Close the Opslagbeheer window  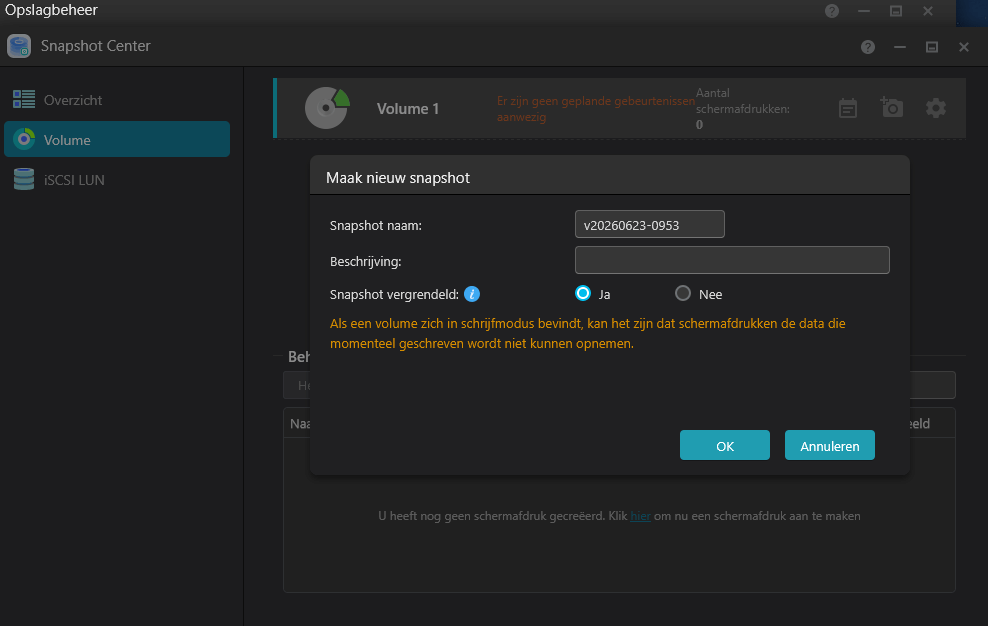928,11
